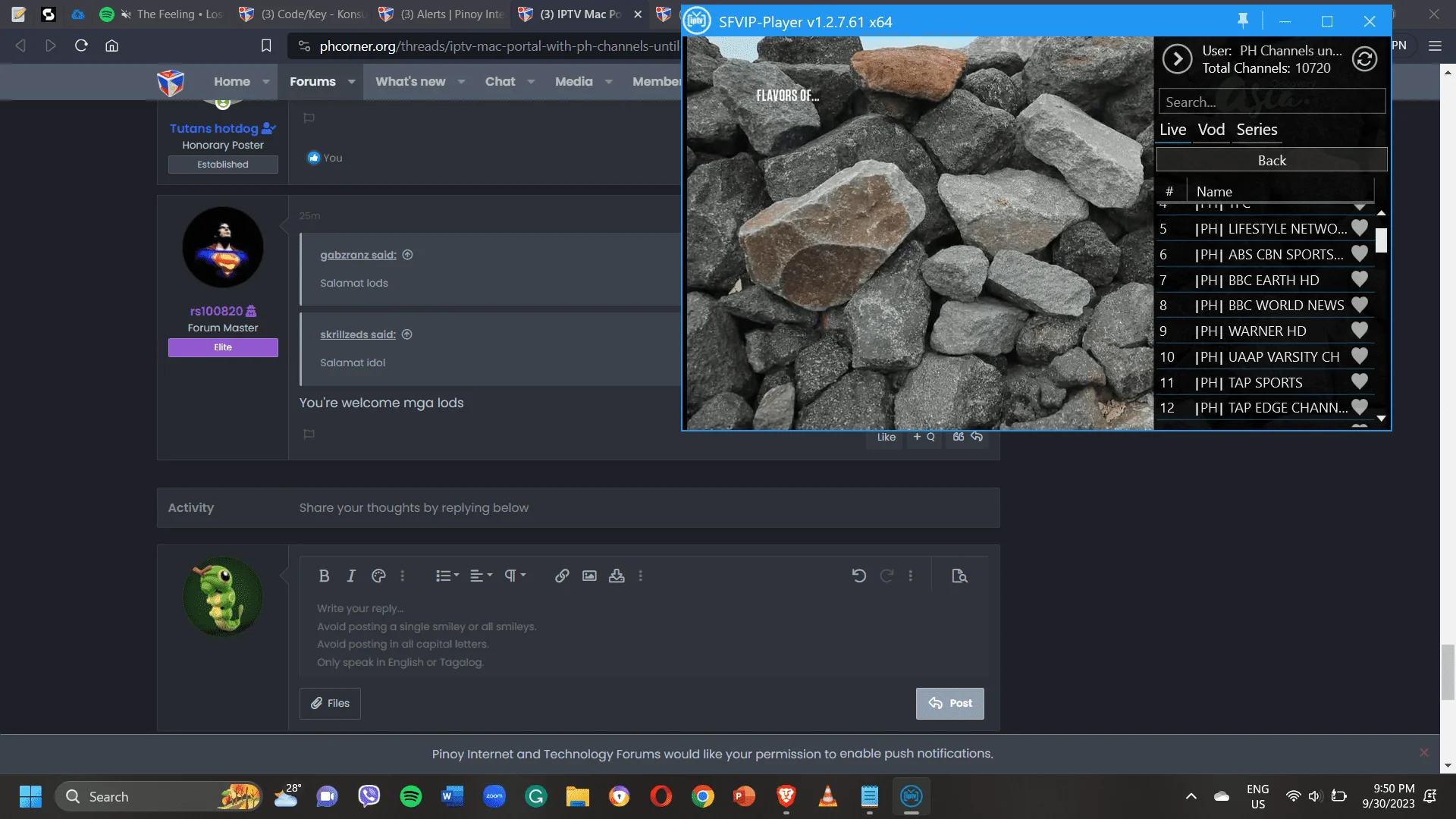This screenshot has width=1456, height=819.
Task: Dismiss the push notification banner
Action: point(1423,753)
